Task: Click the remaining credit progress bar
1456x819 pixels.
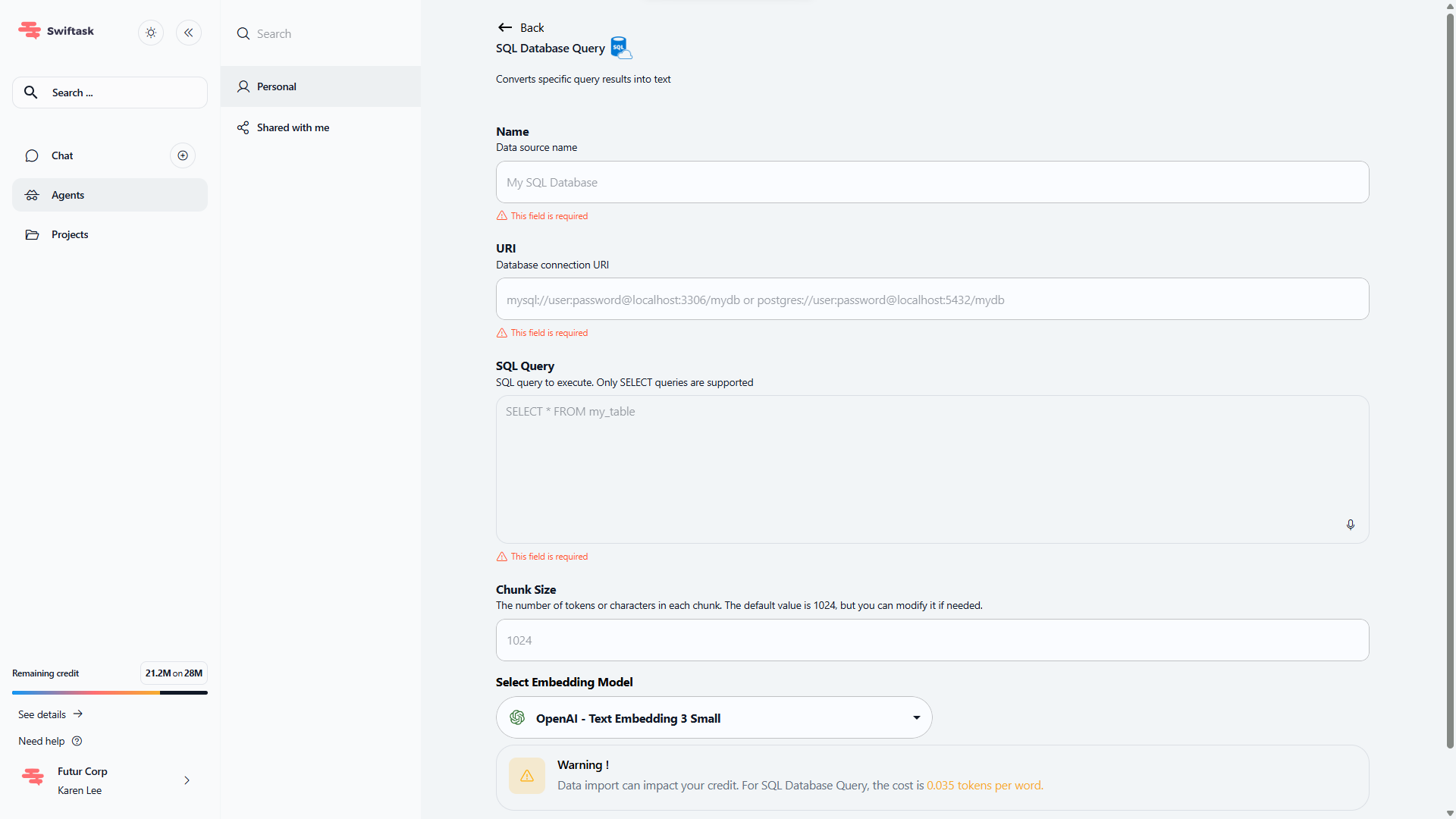Action: [110, 692]
